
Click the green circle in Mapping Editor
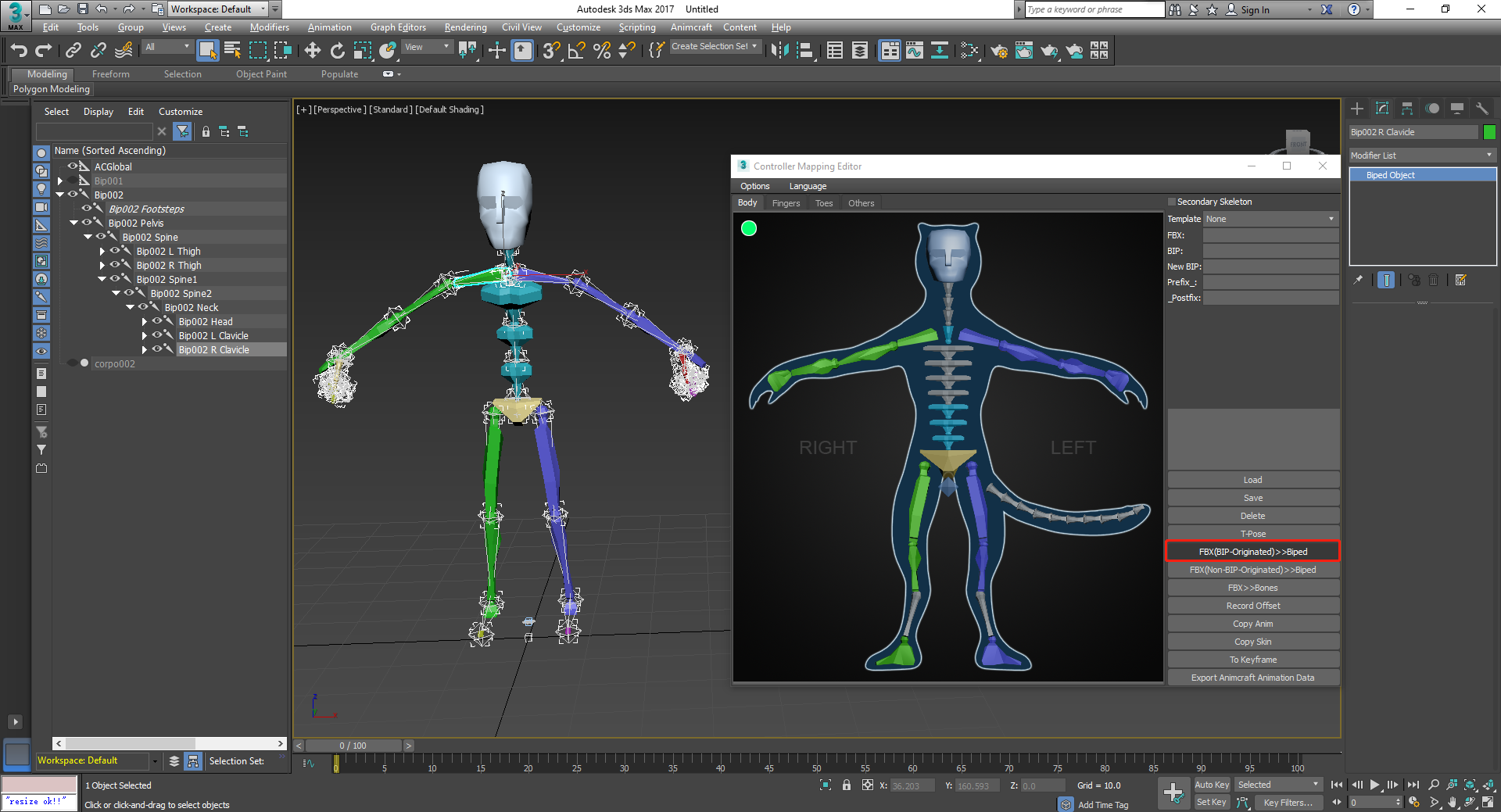[749, 228]
